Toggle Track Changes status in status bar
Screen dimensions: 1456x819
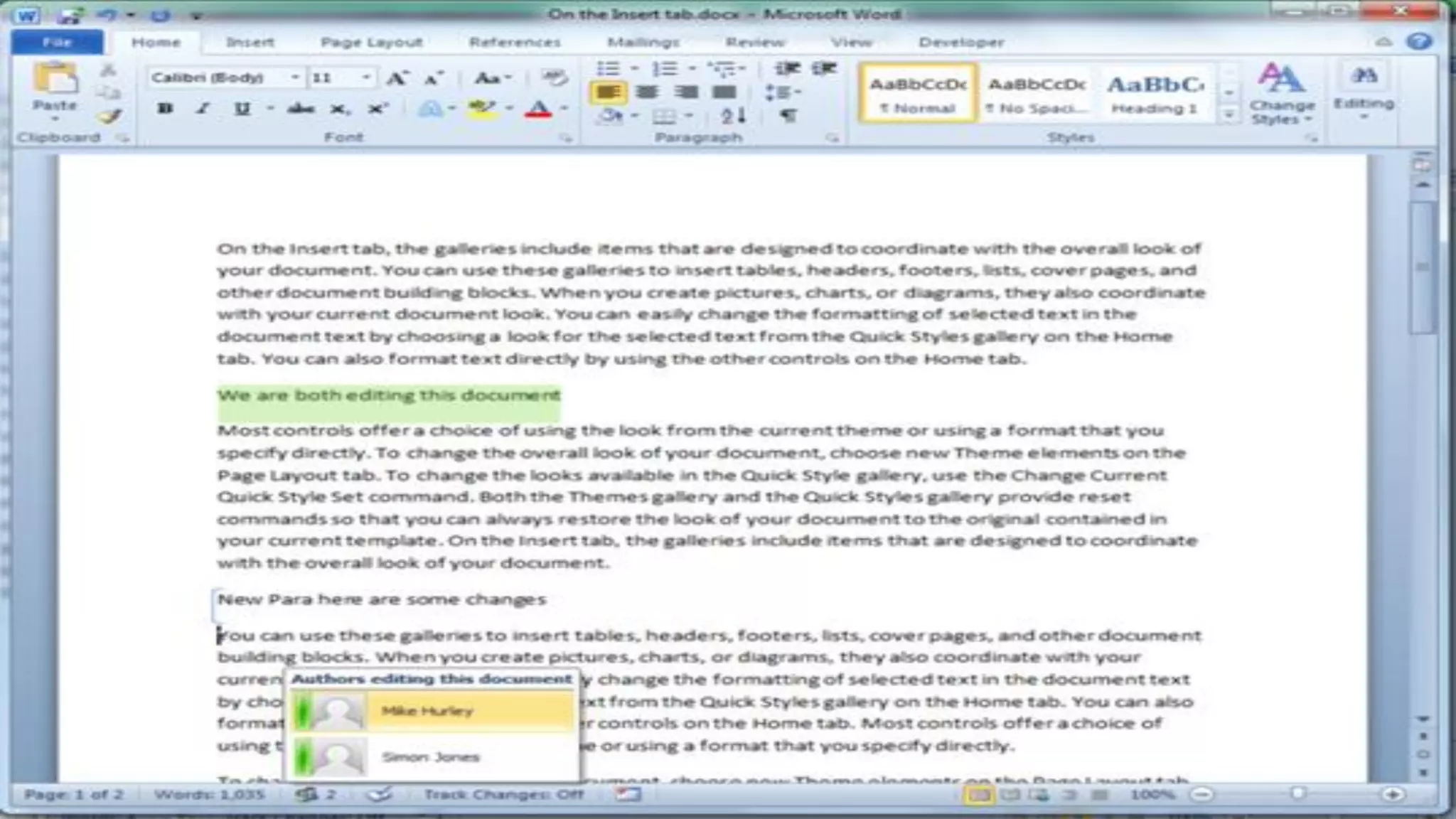[x=503, y=794]
